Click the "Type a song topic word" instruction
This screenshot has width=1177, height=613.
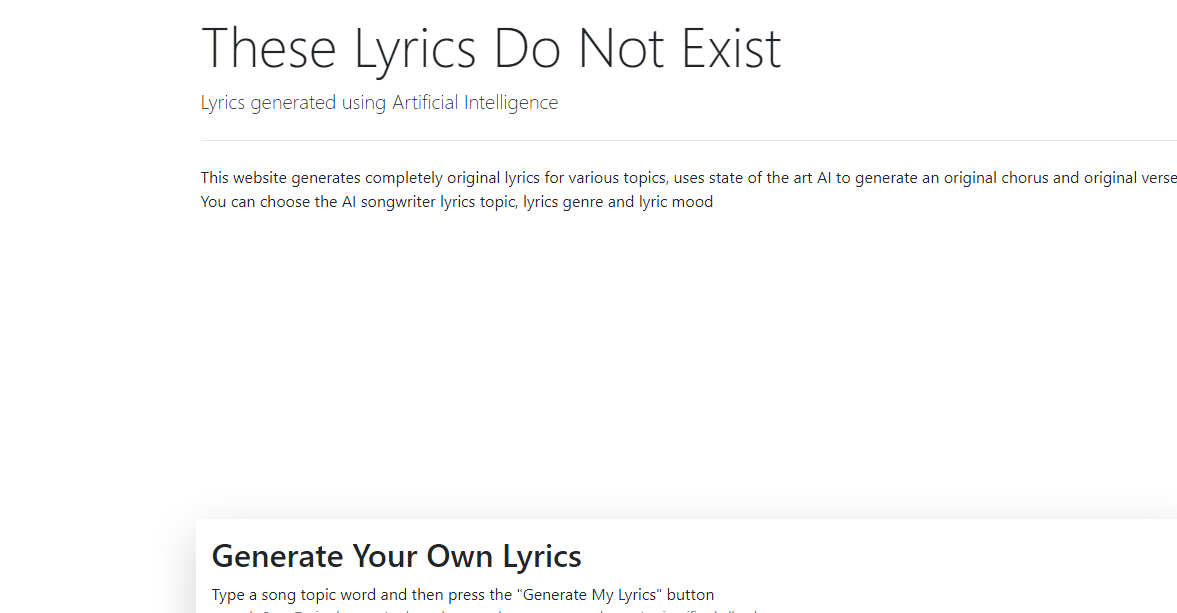pos(462,595)
